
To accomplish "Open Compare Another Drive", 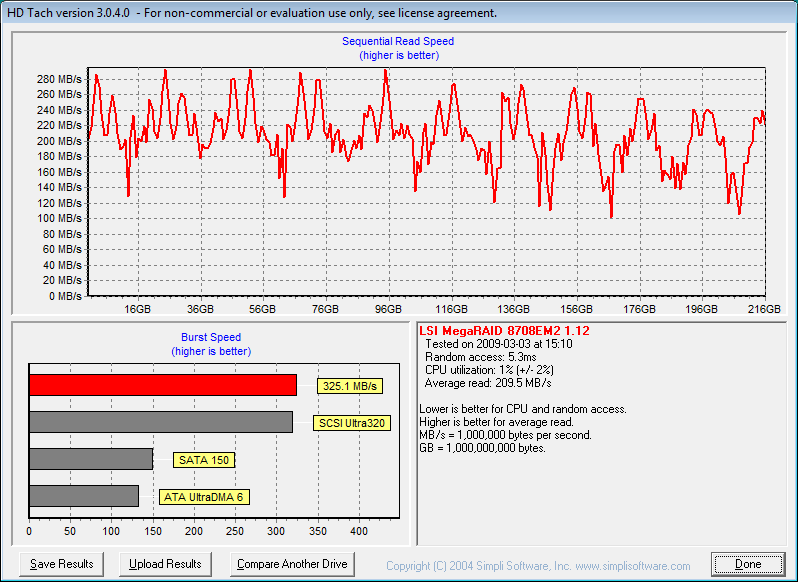I will coord(292,564).
